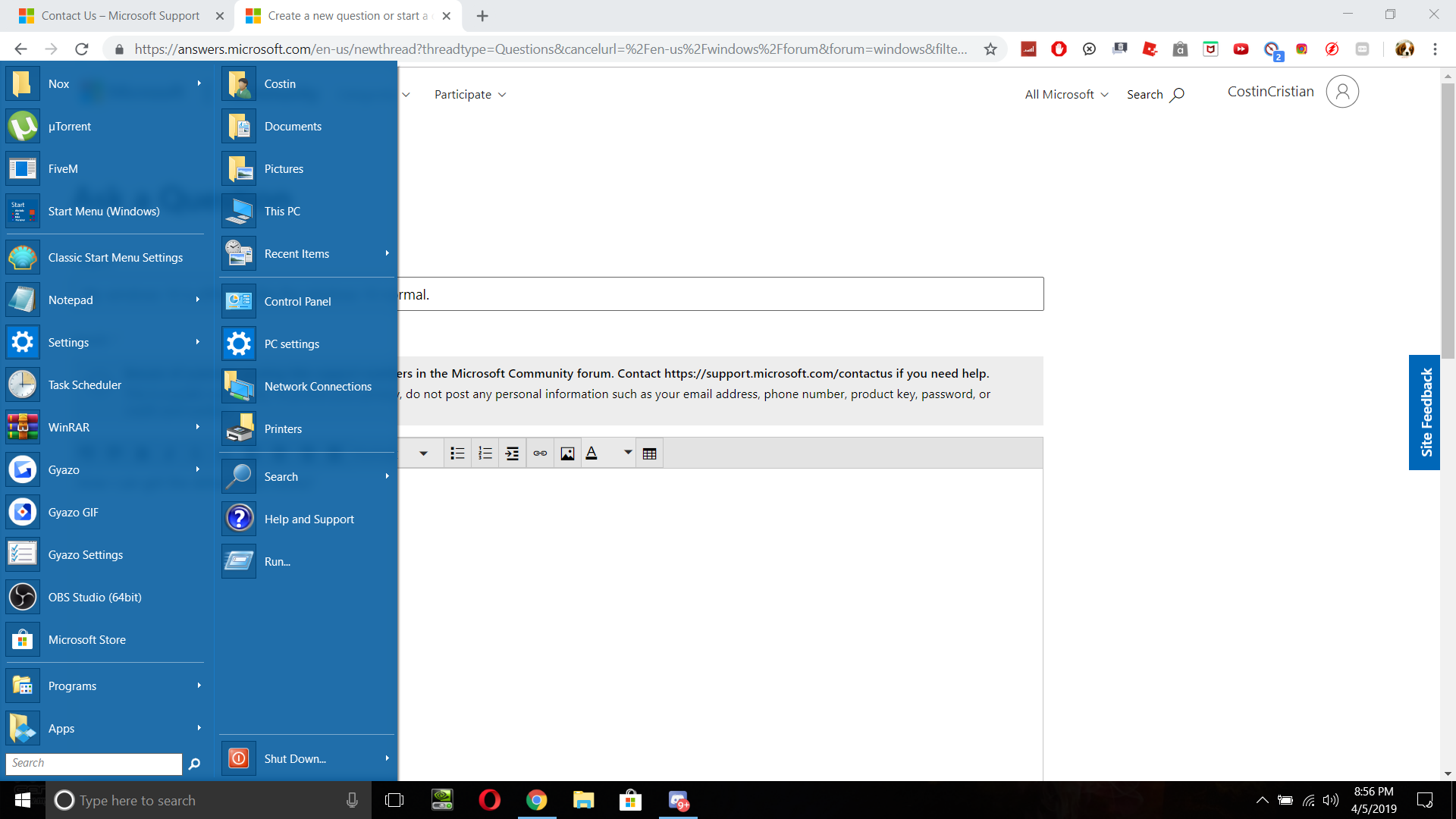Expand Recent Items submenu

387,253
